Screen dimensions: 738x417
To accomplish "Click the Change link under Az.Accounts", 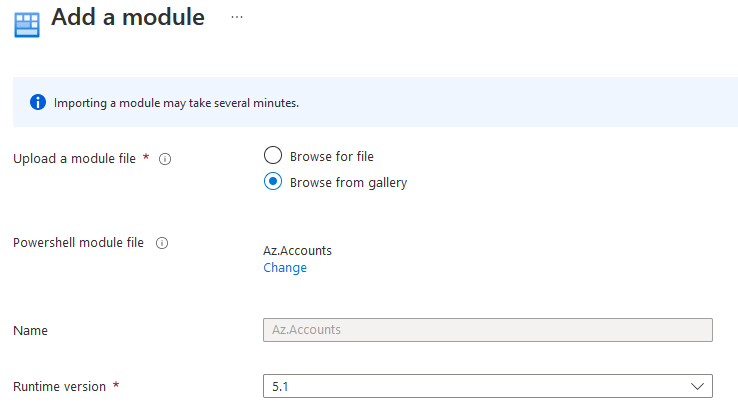I will point(285,268).
